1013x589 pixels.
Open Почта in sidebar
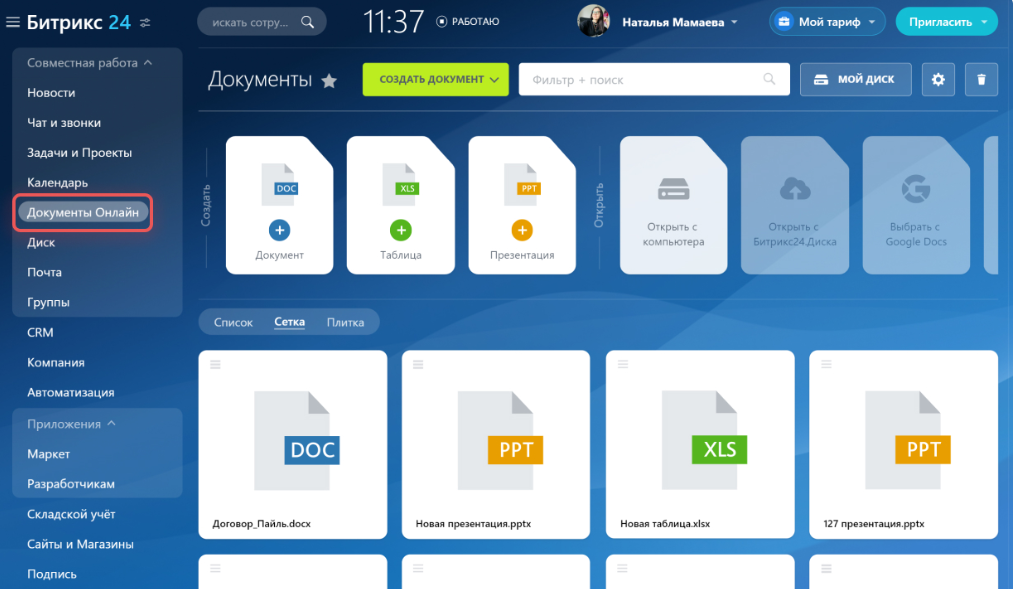[45, 273]
